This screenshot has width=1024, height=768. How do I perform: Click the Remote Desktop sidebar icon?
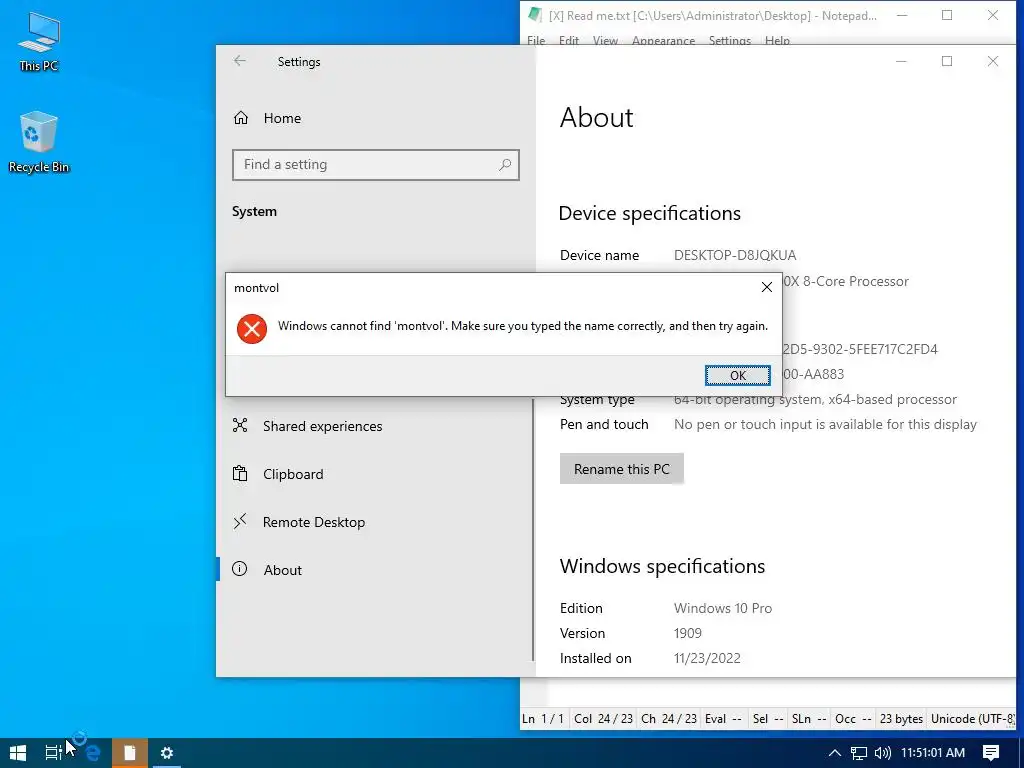click(x=240, y=521)
